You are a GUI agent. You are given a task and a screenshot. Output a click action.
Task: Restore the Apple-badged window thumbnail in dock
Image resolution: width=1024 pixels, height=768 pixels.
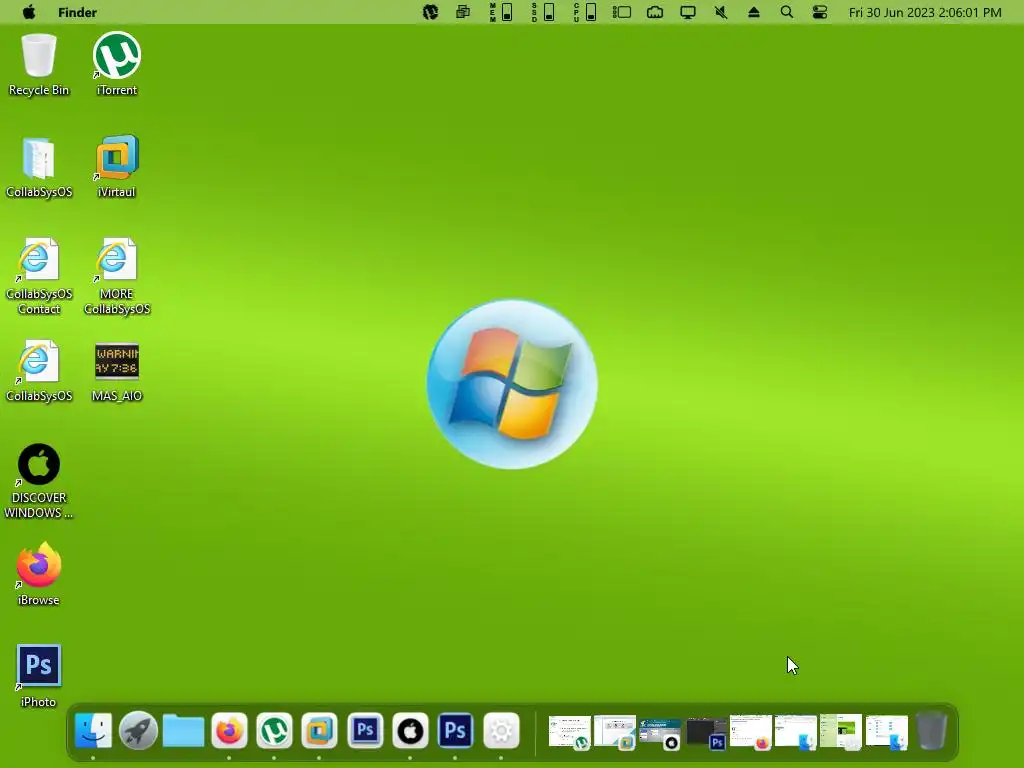(x=660, y=733)
